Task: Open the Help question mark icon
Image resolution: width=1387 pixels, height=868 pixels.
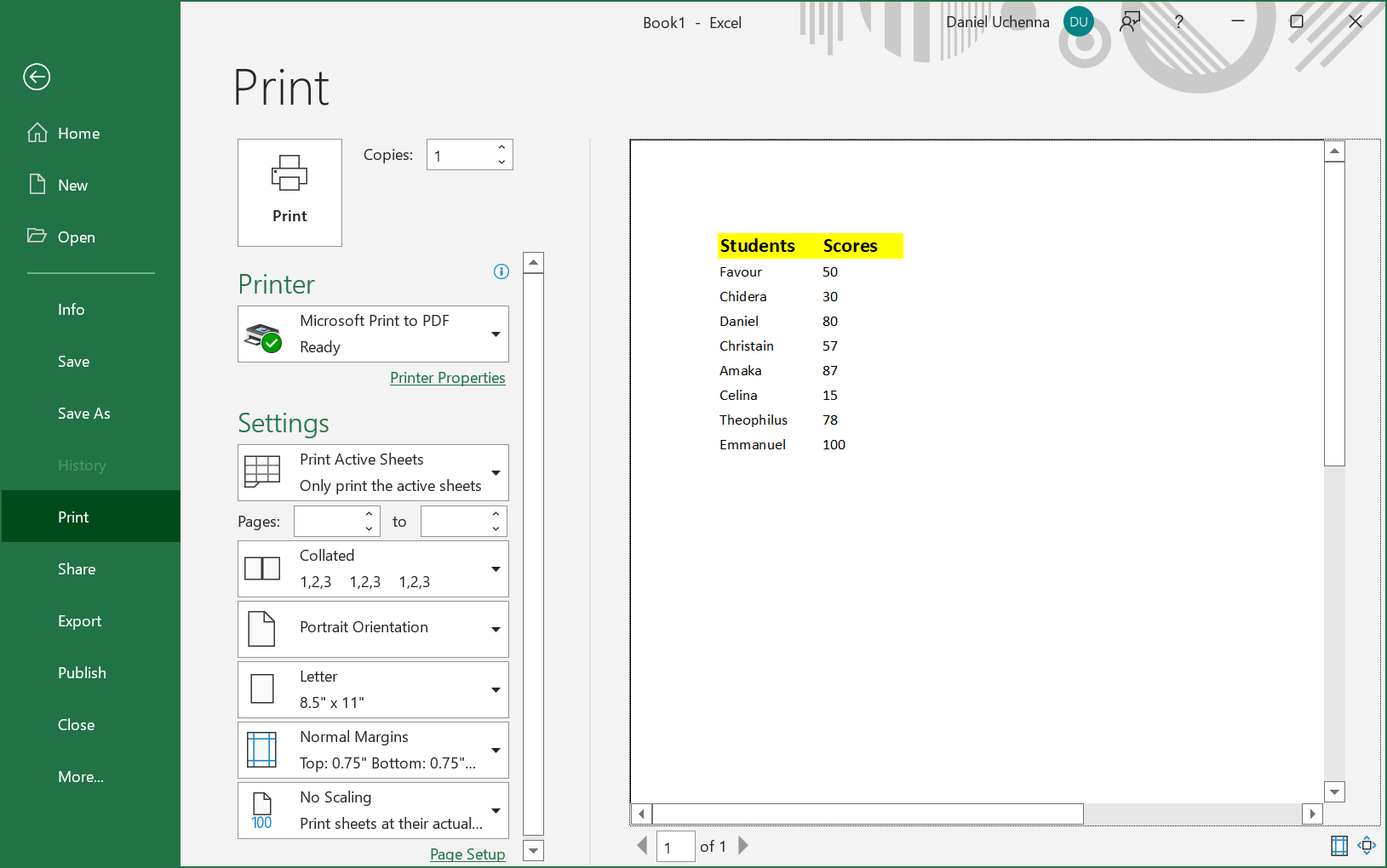Action: (x=1178, y=22)
